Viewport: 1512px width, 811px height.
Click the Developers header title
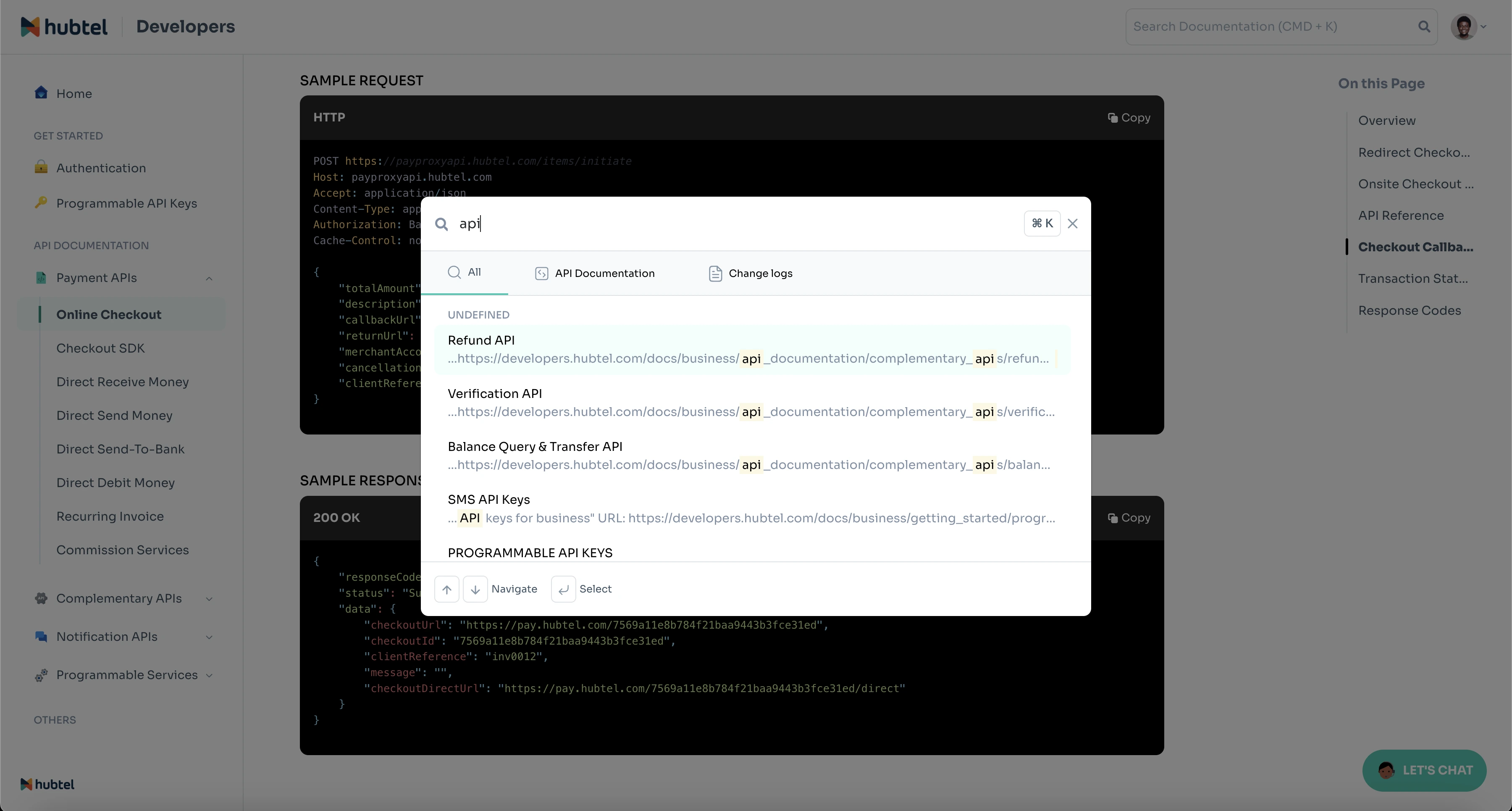(186, 26)
